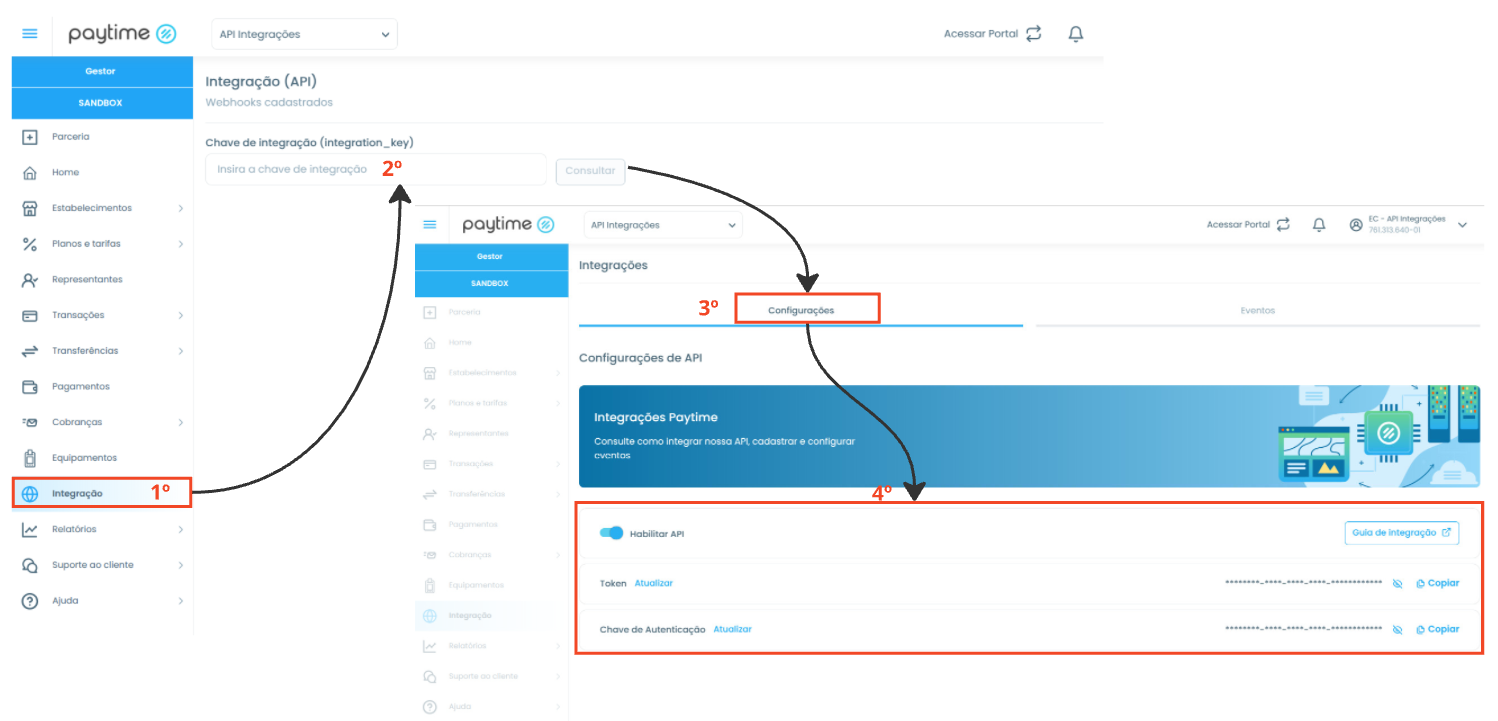Expand Relatórios chevron in the Configurações de API window
Viewport: 1498px width, 721px height.
coord(557,646)
